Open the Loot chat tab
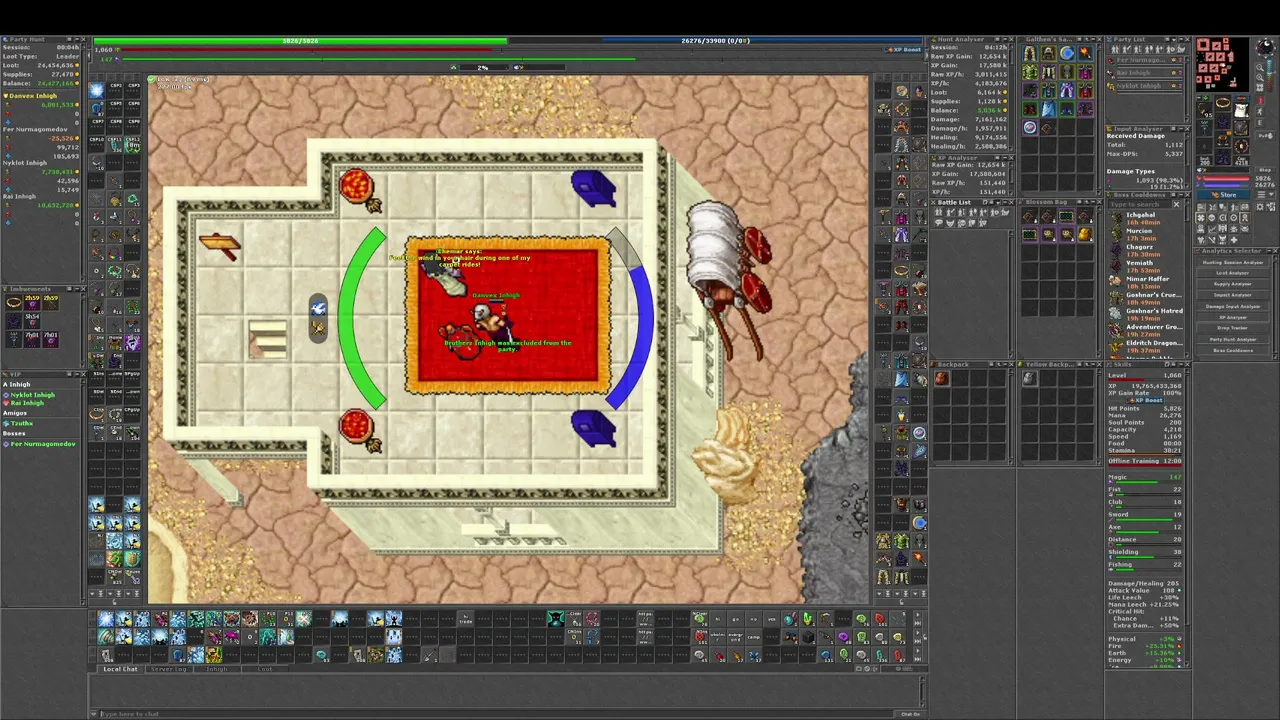 (265, 669)
